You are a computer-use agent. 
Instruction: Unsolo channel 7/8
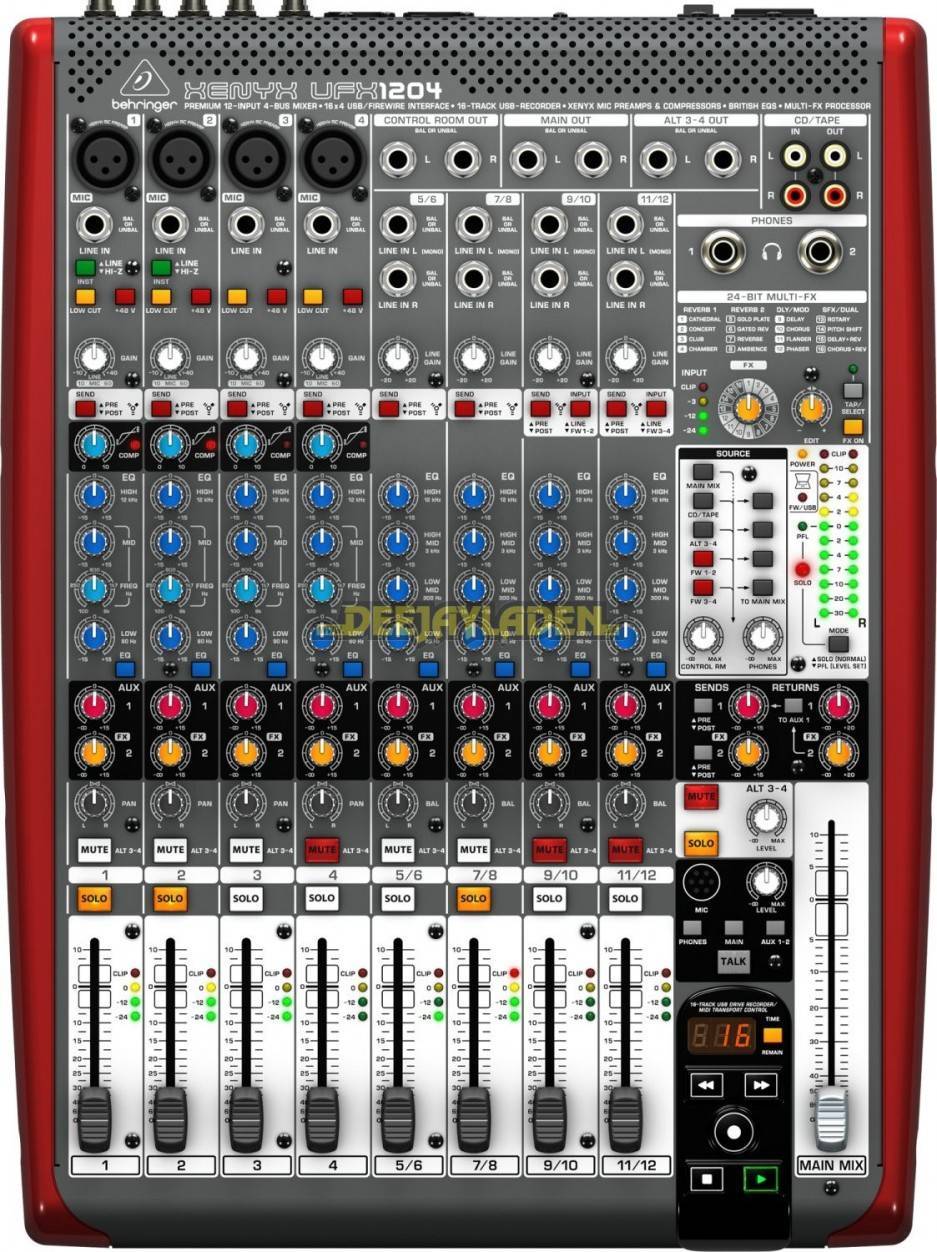[473, 899]
